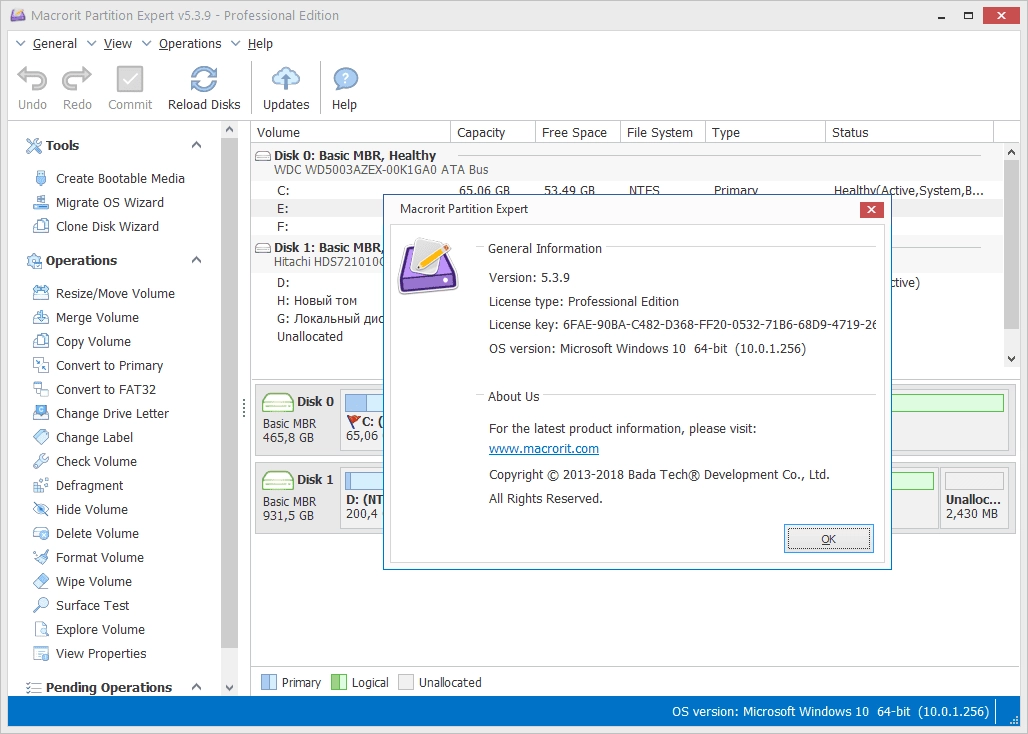This screenshot has width=1028, height=734.
Task: Click the Type column header
Action: 765,132
